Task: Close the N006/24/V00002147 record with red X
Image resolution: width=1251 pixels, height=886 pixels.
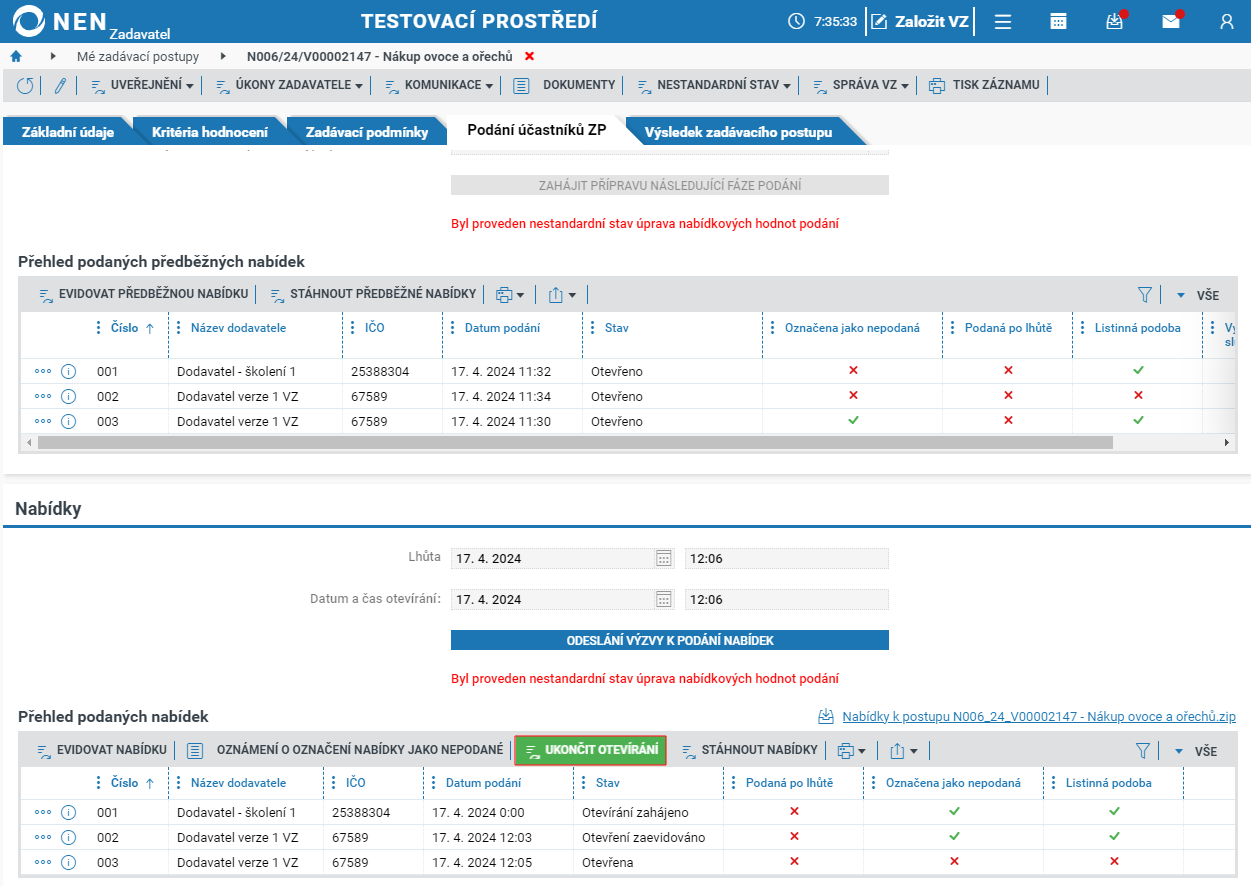Action: point(529,56)
